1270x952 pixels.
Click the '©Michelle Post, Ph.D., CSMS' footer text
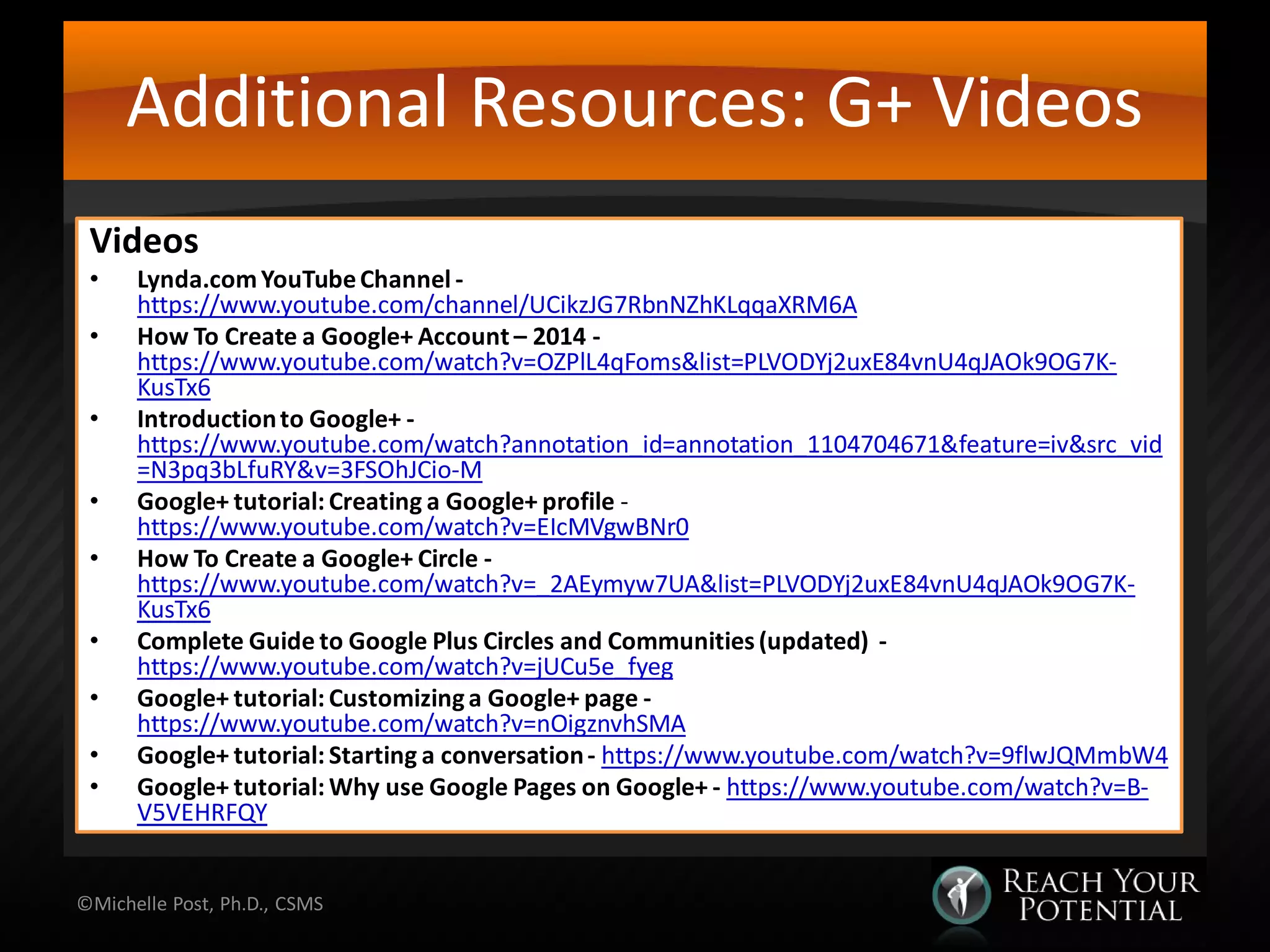pos(200,904)
